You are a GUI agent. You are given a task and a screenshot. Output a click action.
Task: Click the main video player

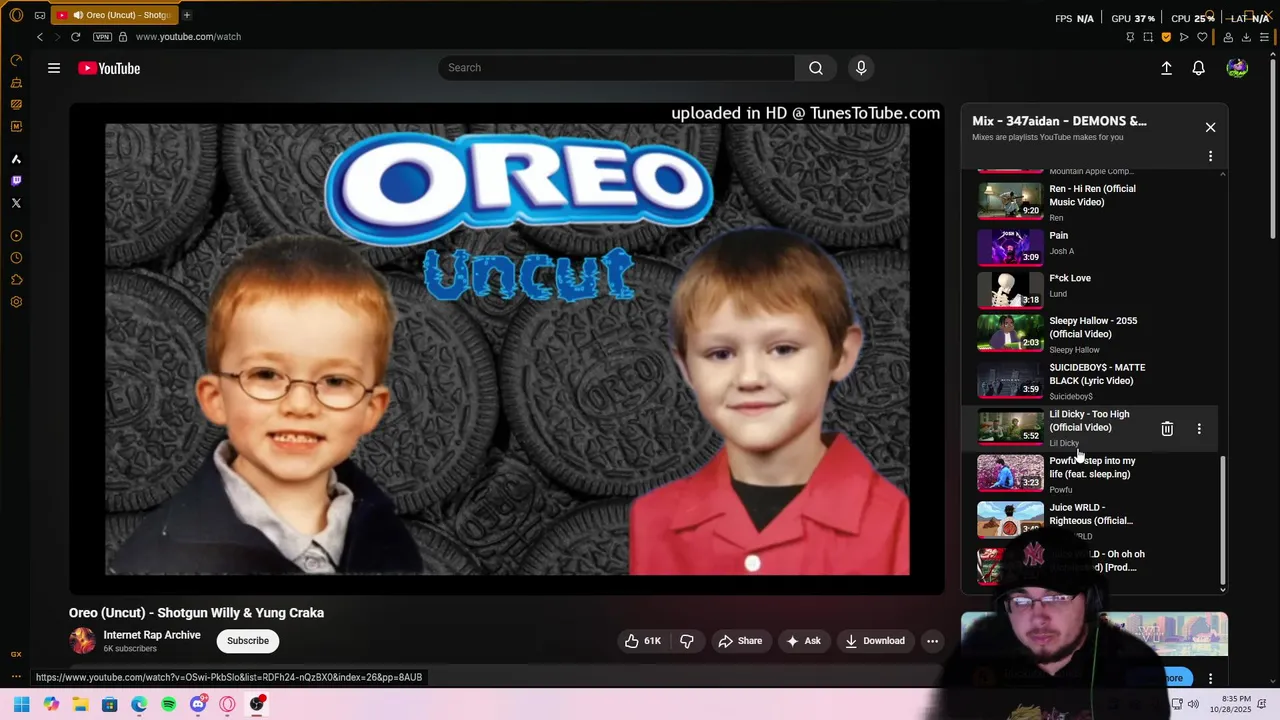tap(507, 349)
